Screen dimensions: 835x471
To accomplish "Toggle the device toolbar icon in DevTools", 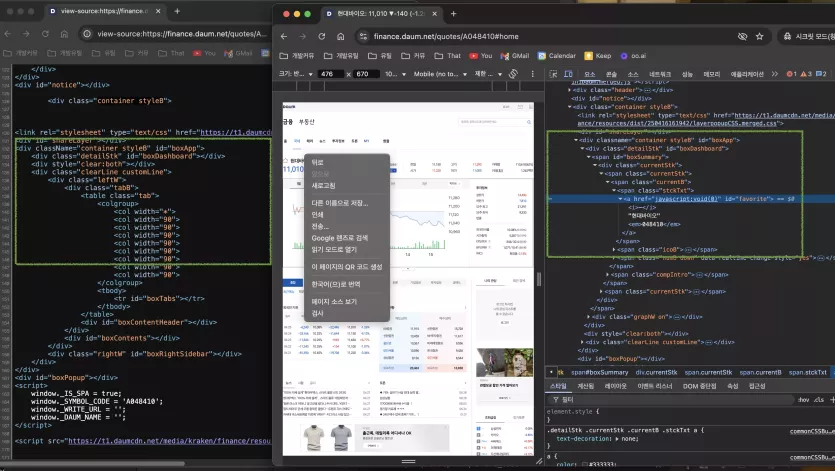I will (x=568, y=74).
